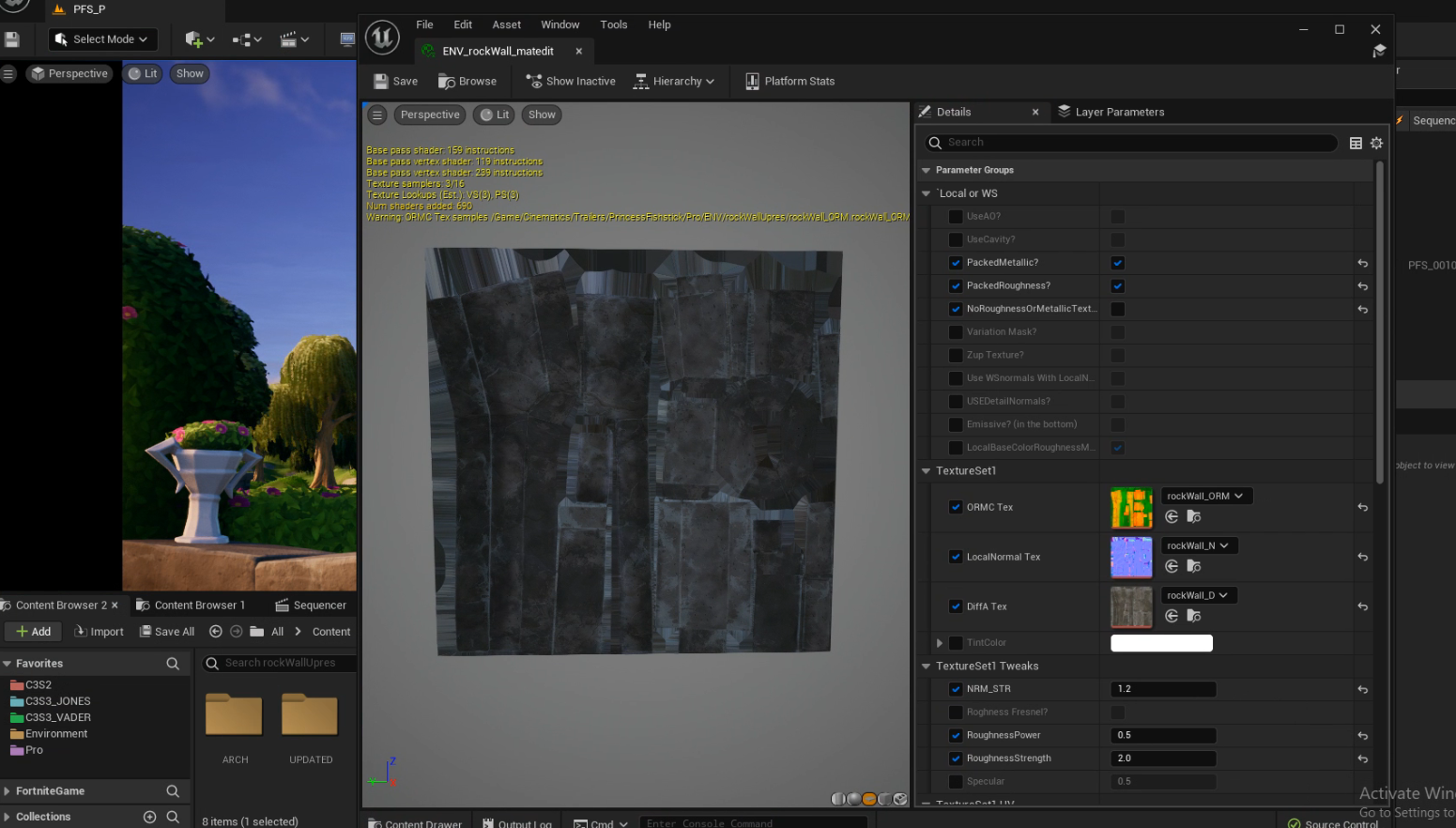Click Save All in the Content Browser

tap(167, 631)
